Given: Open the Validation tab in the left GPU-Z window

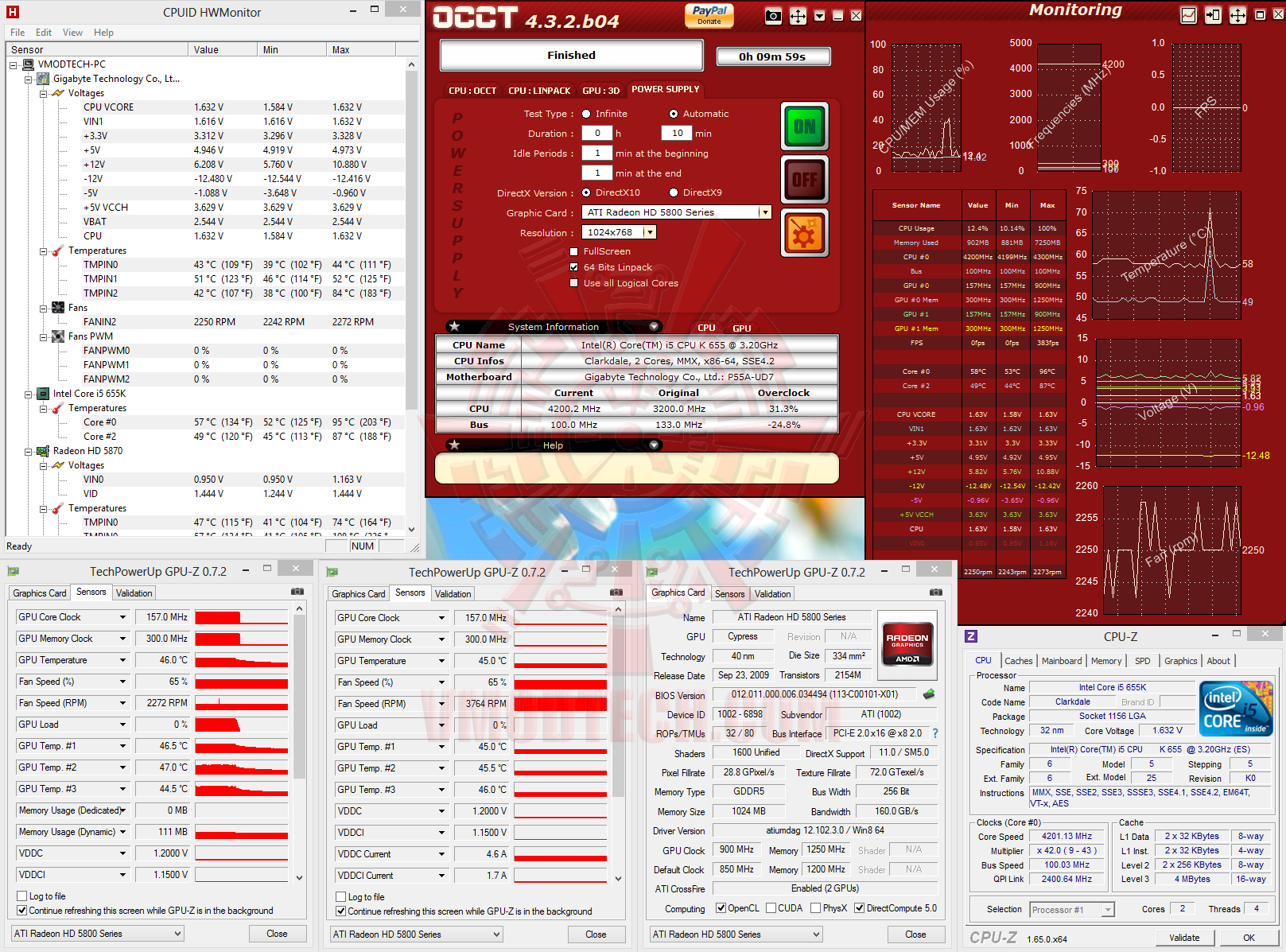Looking at the screenshot, I should (x=134, y=593).
